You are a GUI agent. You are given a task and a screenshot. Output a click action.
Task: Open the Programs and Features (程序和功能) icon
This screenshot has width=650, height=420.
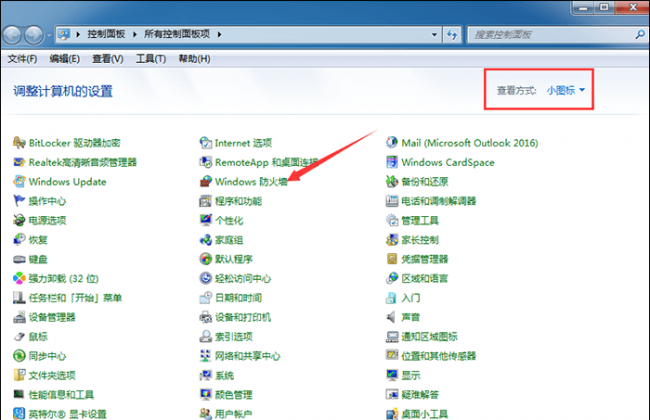coord(206,201)
